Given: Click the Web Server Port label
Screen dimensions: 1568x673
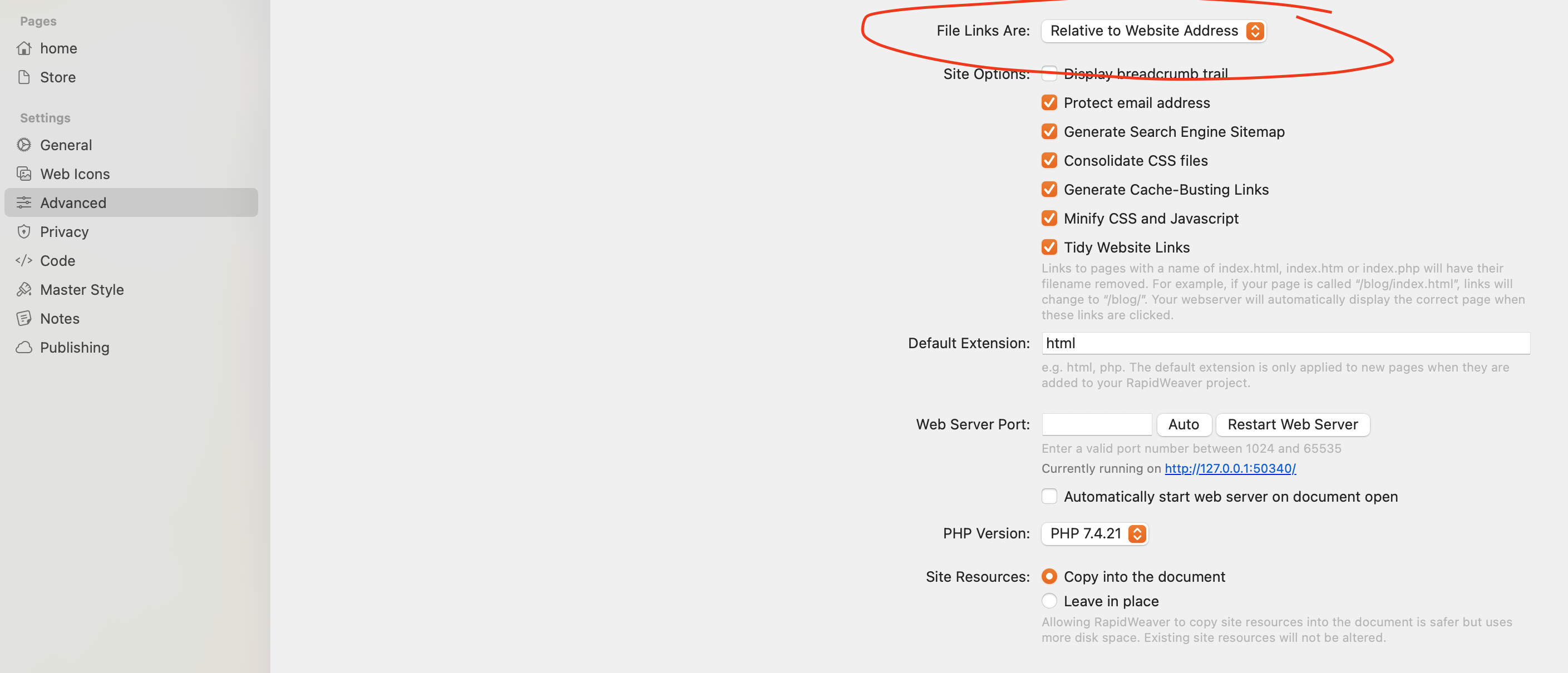Looking at the screenshot, I should [973, 425].
